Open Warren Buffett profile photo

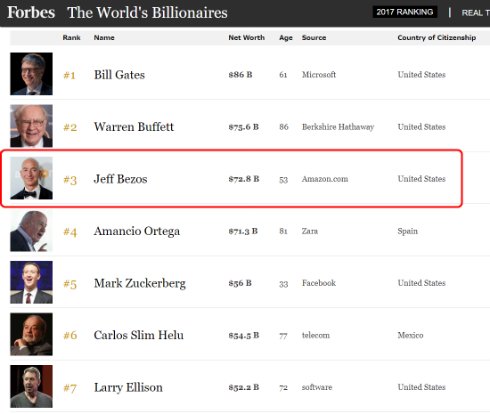point(31,126)
